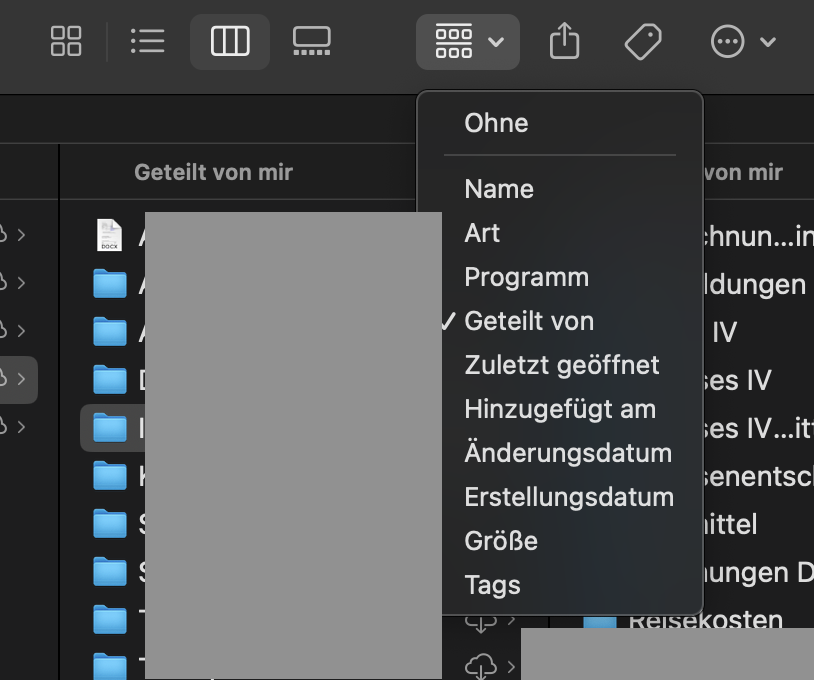
Task: Choose 'Ohne' to disable grouping
Action: (496, 123)
